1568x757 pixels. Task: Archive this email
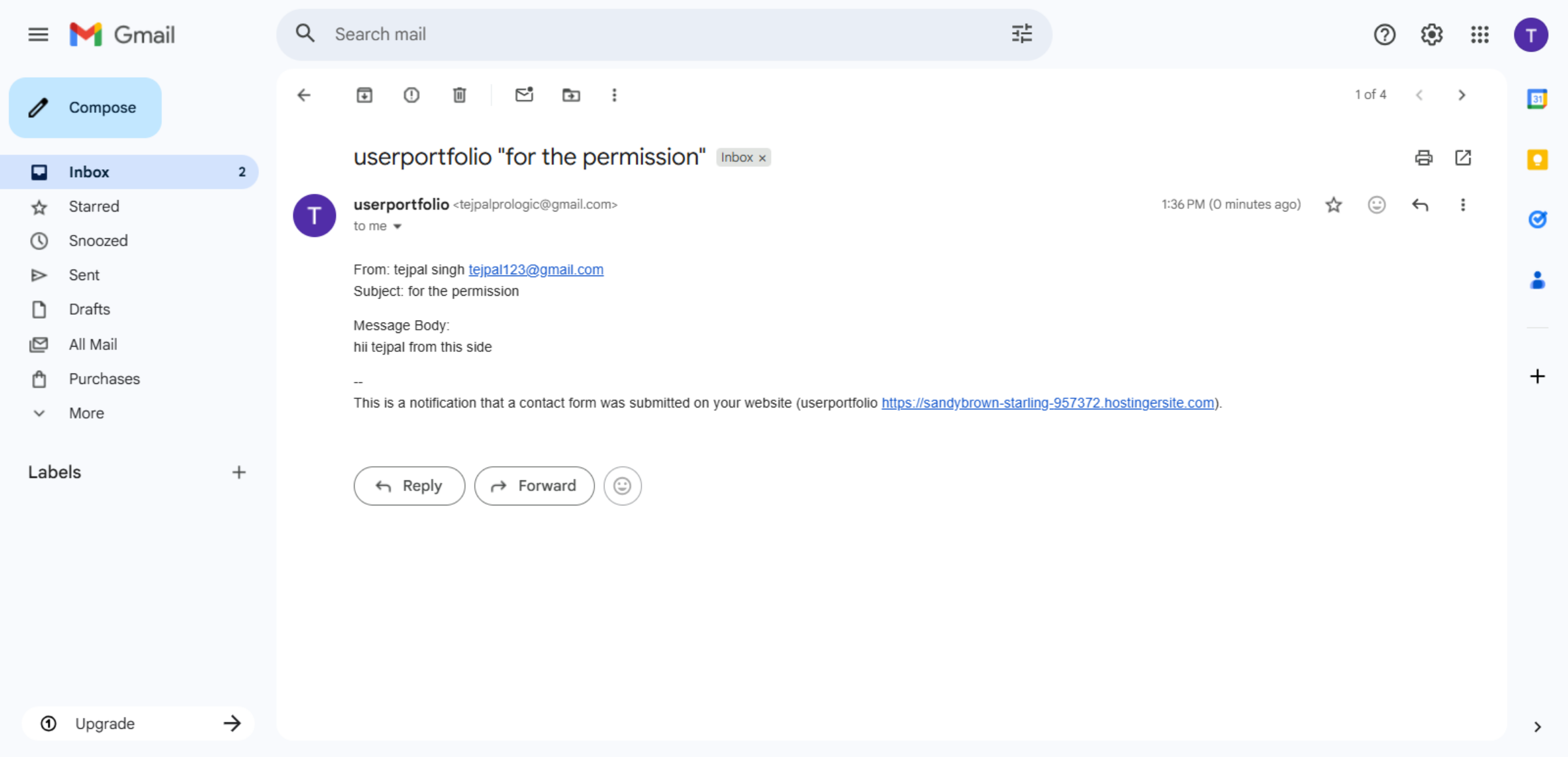[x=365, y=95]
